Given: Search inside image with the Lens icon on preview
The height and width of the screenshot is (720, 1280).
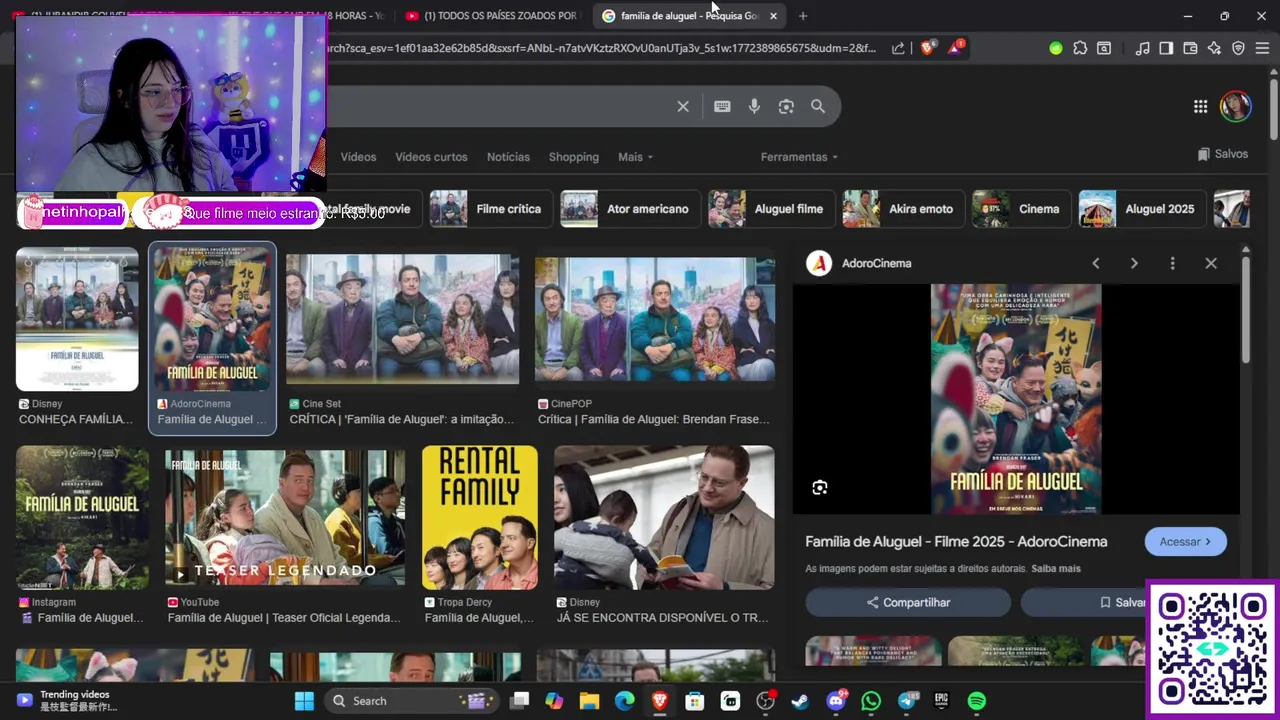Looking at the screenshot, I should pyautogui.click(x=820, y=487).
